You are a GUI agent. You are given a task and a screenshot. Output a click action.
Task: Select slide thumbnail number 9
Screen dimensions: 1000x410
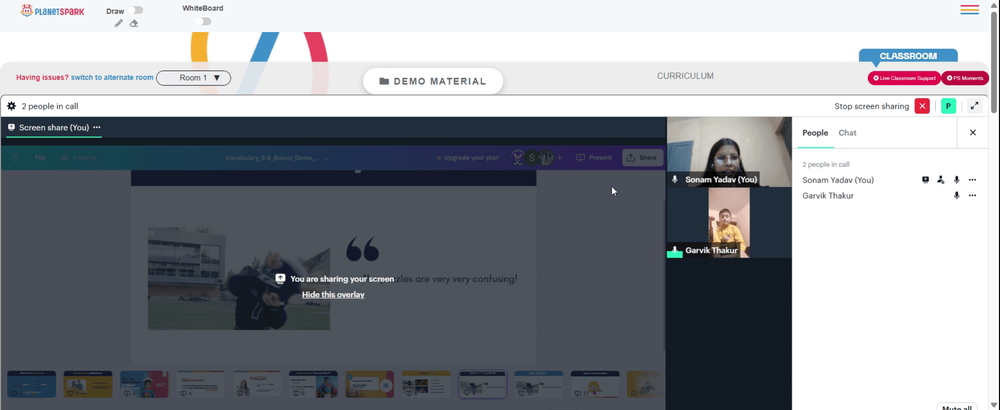483,384
